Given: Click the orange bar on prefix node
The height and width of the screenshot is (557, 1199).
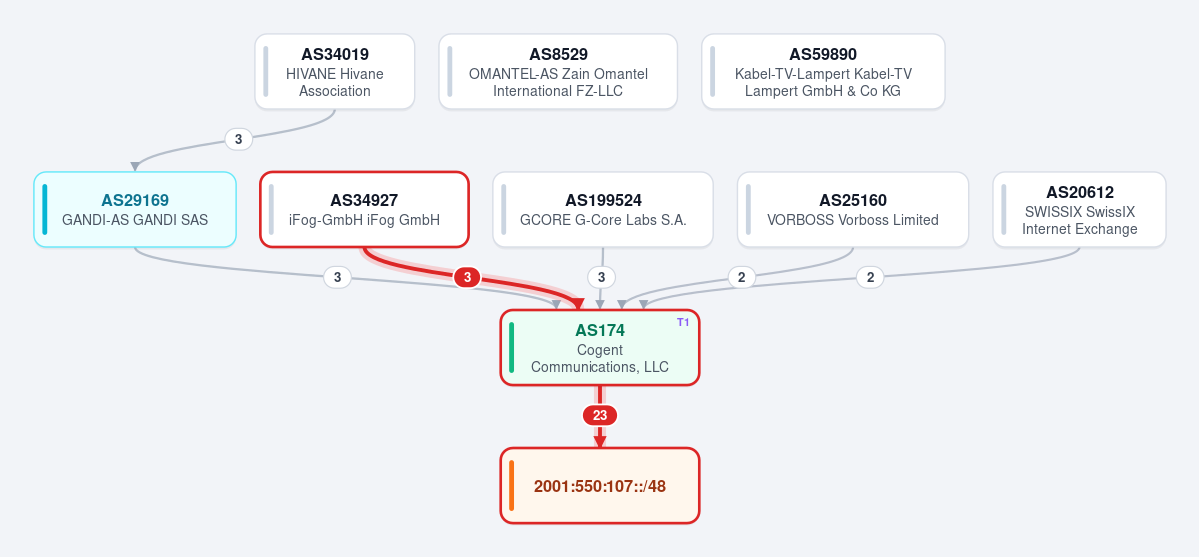Looking at the screenshot, I should [512, 486].
